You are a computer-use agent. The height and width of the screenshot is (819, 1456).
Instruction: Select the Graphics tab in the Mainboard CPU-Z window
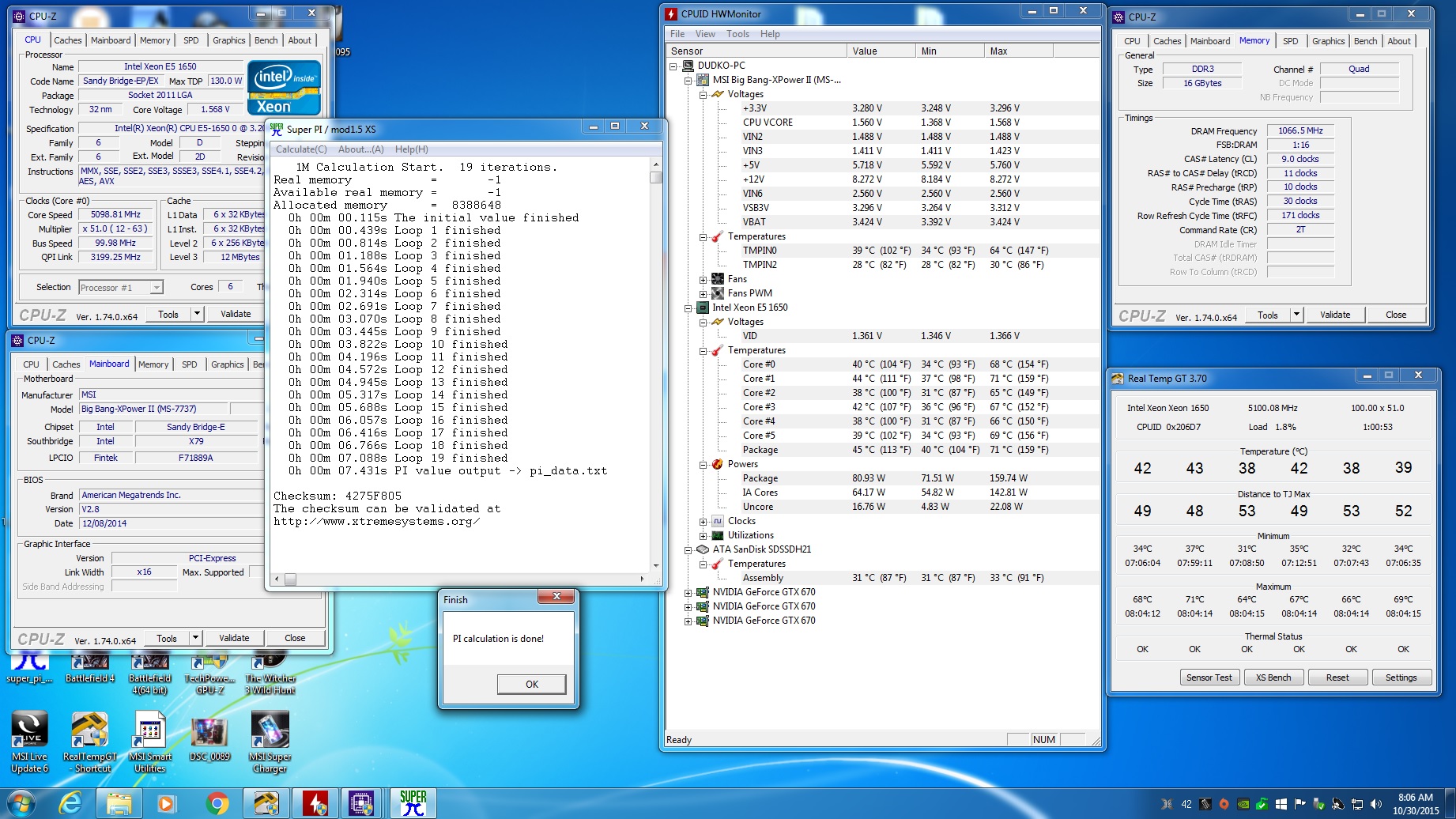pos(227,364)
